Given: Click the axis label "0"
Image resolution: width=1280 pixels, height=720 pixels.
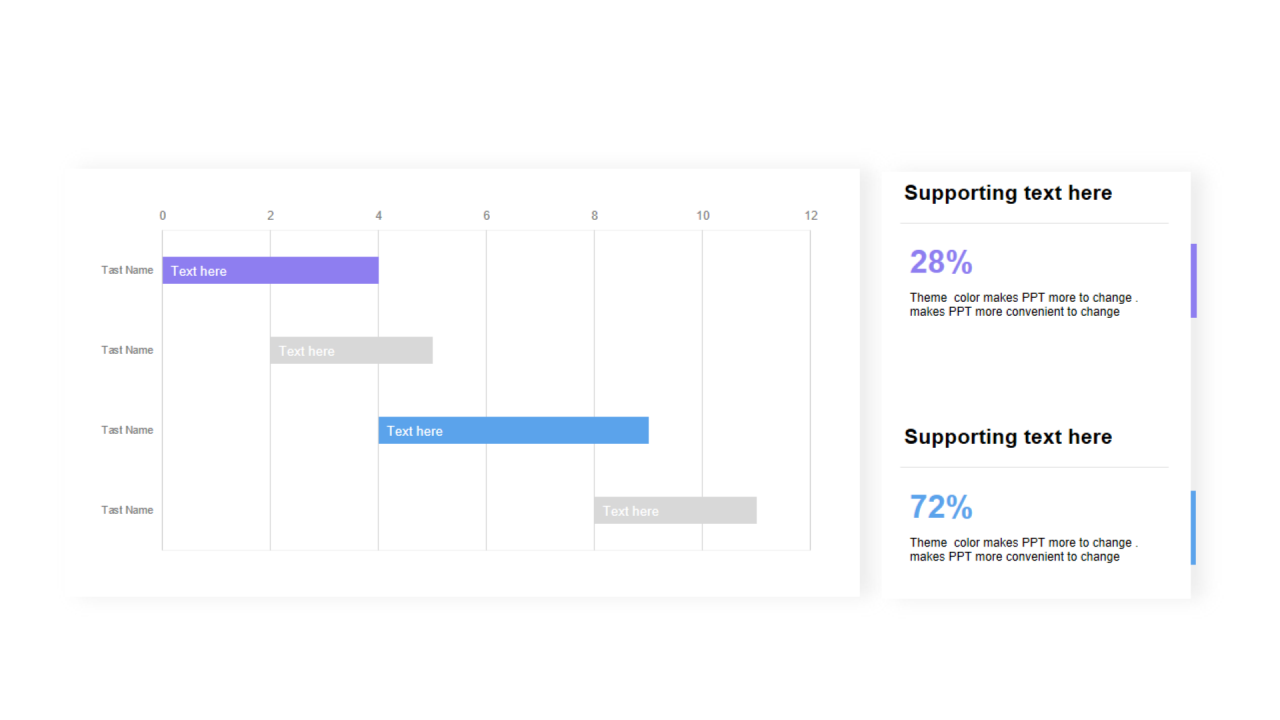Looking at the screenshot, I should tap(163, 216).
